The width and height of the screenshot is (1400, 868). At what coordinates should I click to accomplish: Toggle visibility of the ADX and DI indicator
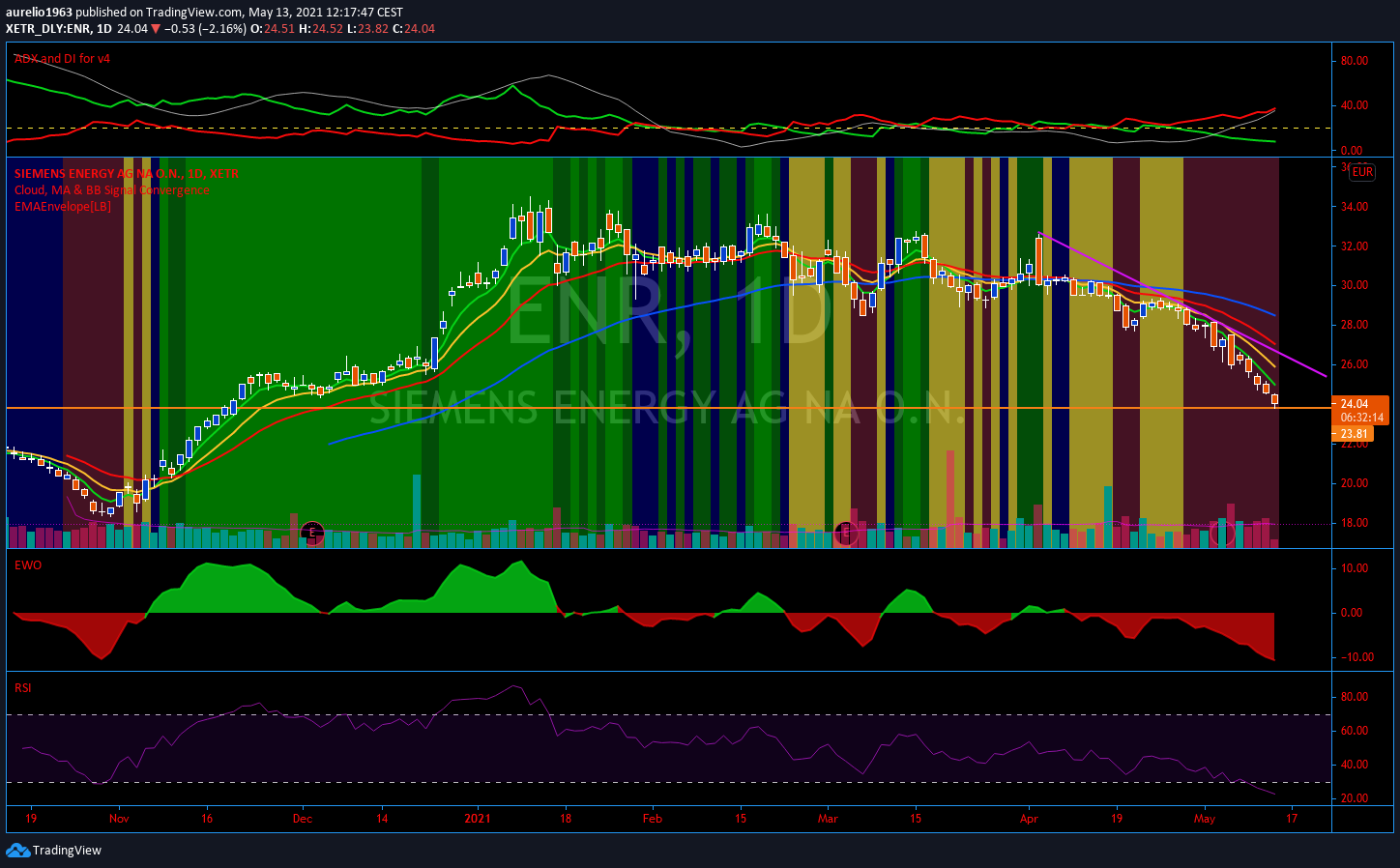point(62,58)
